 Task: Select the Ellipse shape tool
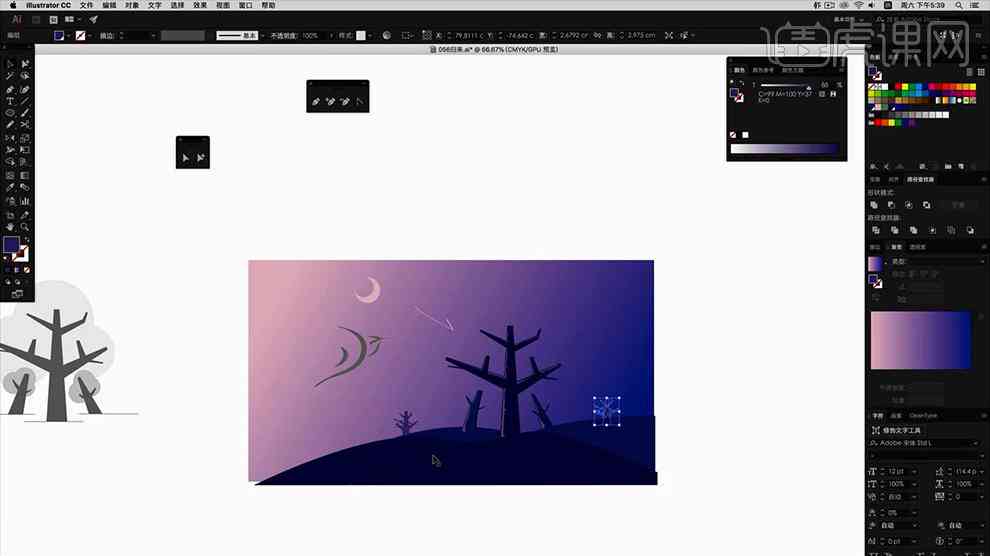(10, 113)
